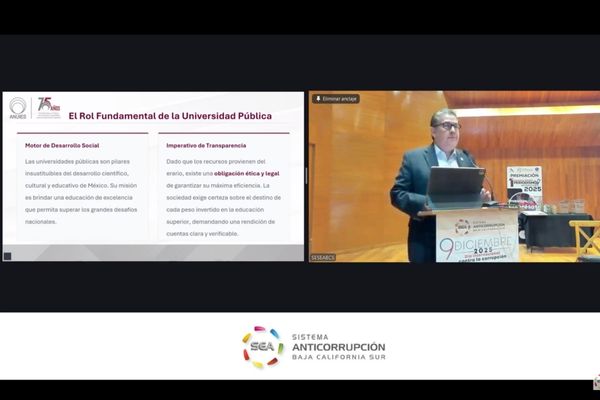Click the laptop on the podium

coord(455,188)
